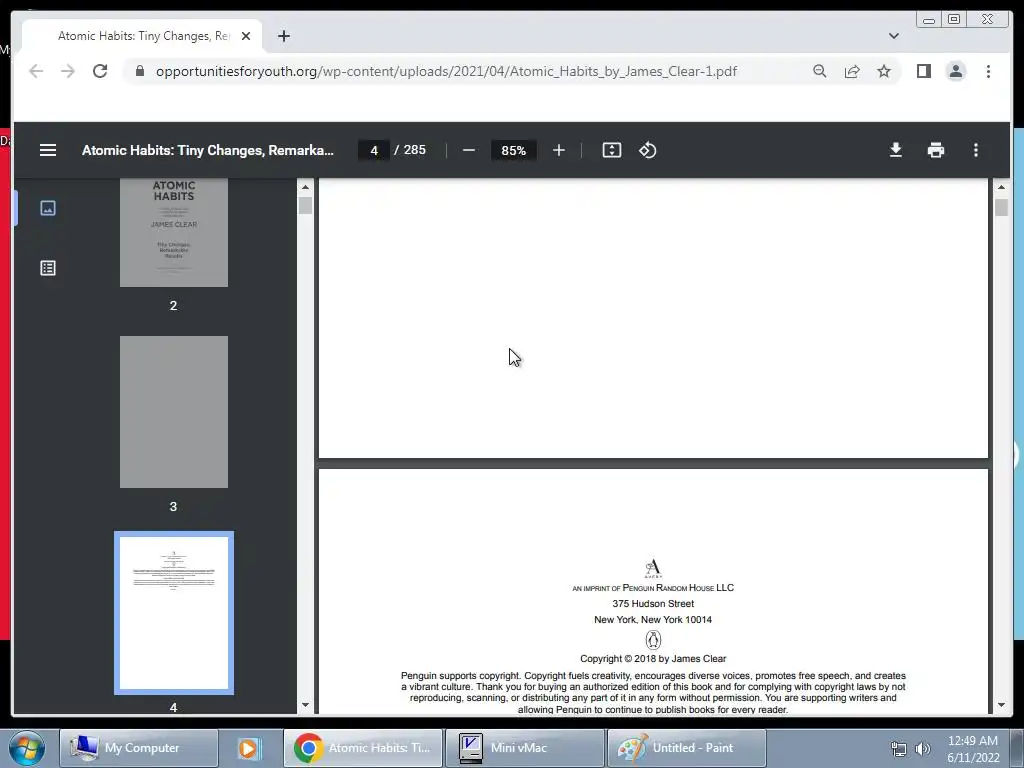This screenshot has width=1024, height=768.
Task: Click the PDF zoom in plus button
Action: [x=558, y=150]
